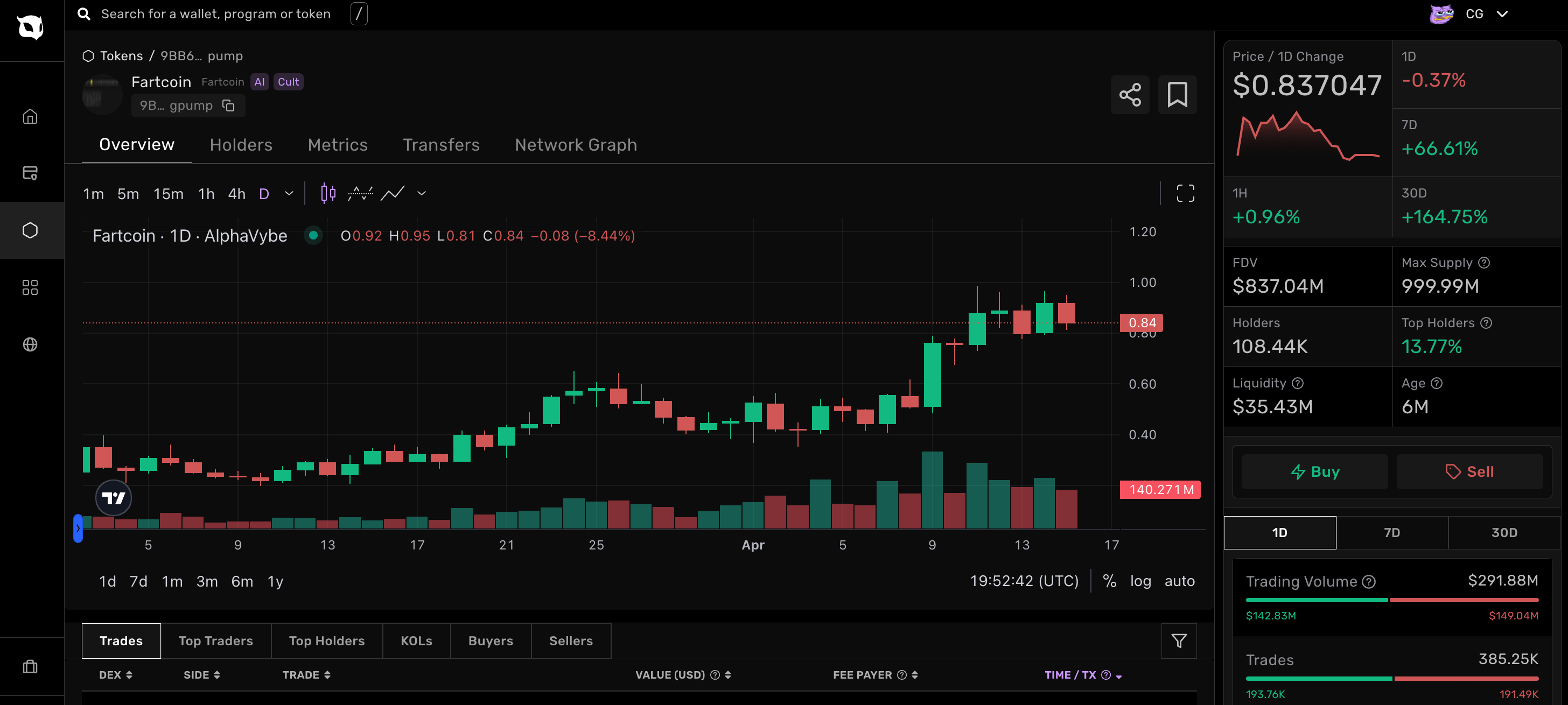Screen dimensions: 1568x705
Task: Open the Home sidebar icon
Action: (30, 116)
